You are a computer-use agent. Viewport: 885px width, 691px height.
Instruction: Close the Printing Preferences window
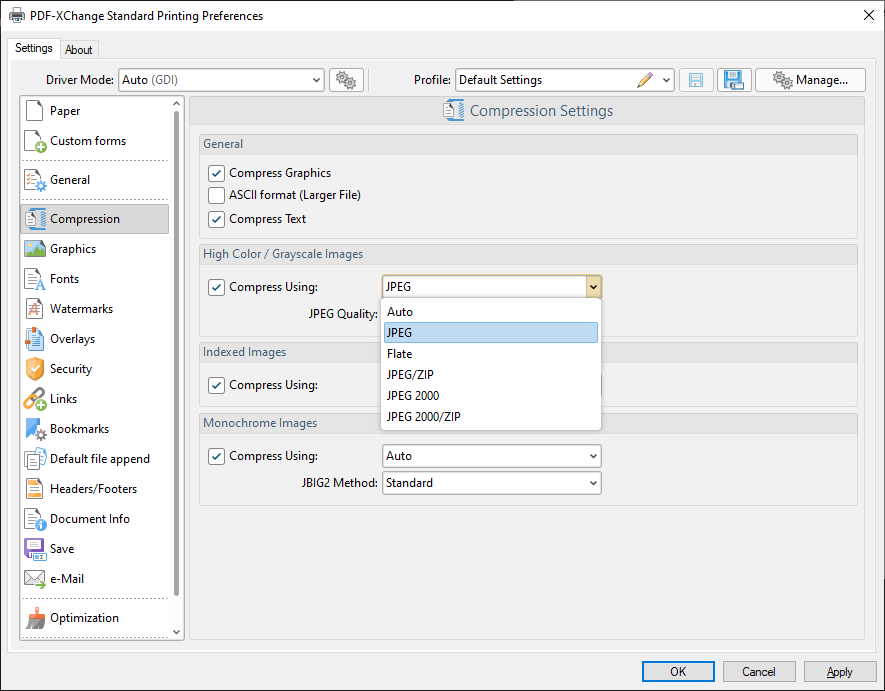[x=869, y=15]
